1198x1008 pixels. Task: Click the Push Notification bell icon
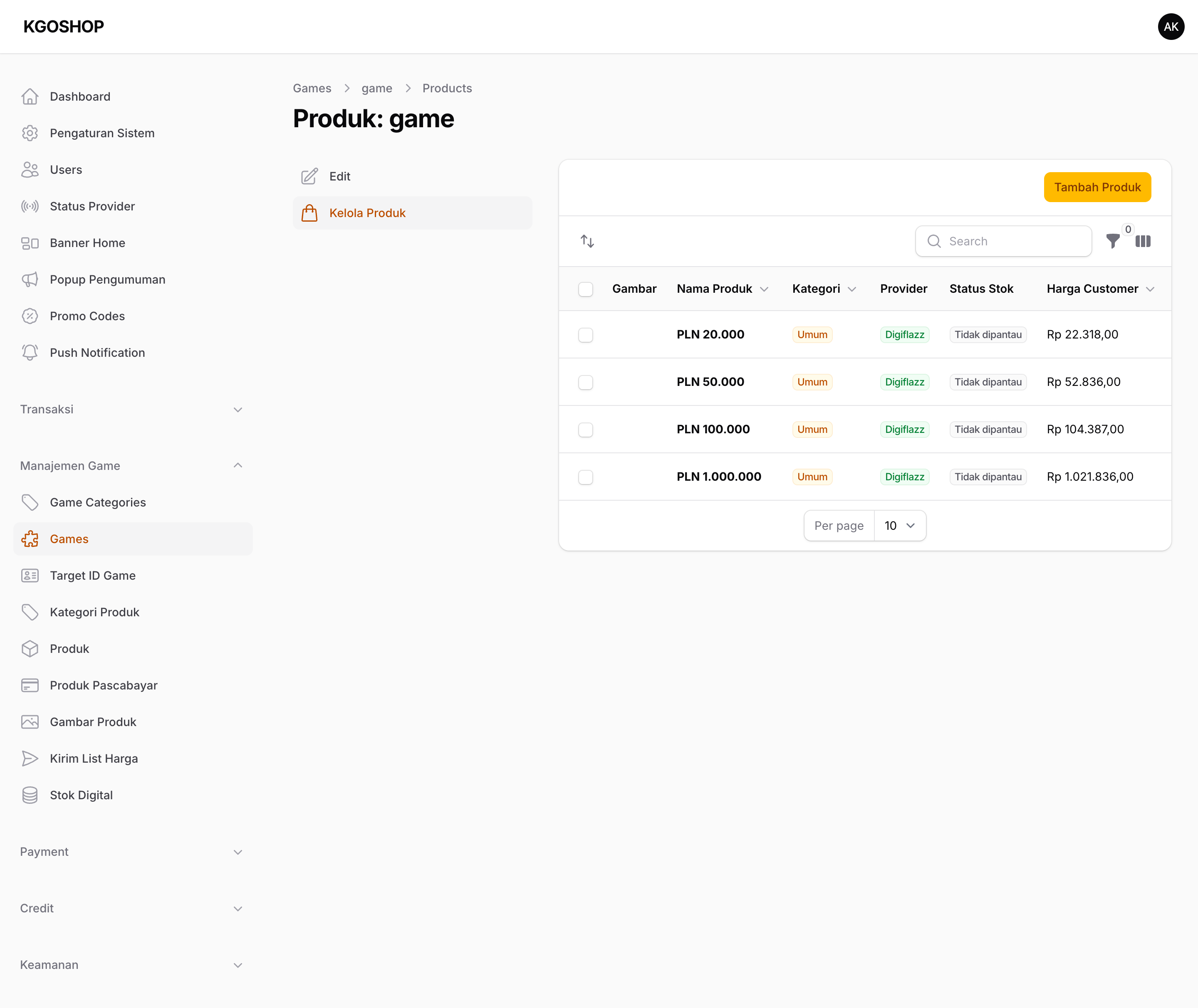tap(30, 353)
